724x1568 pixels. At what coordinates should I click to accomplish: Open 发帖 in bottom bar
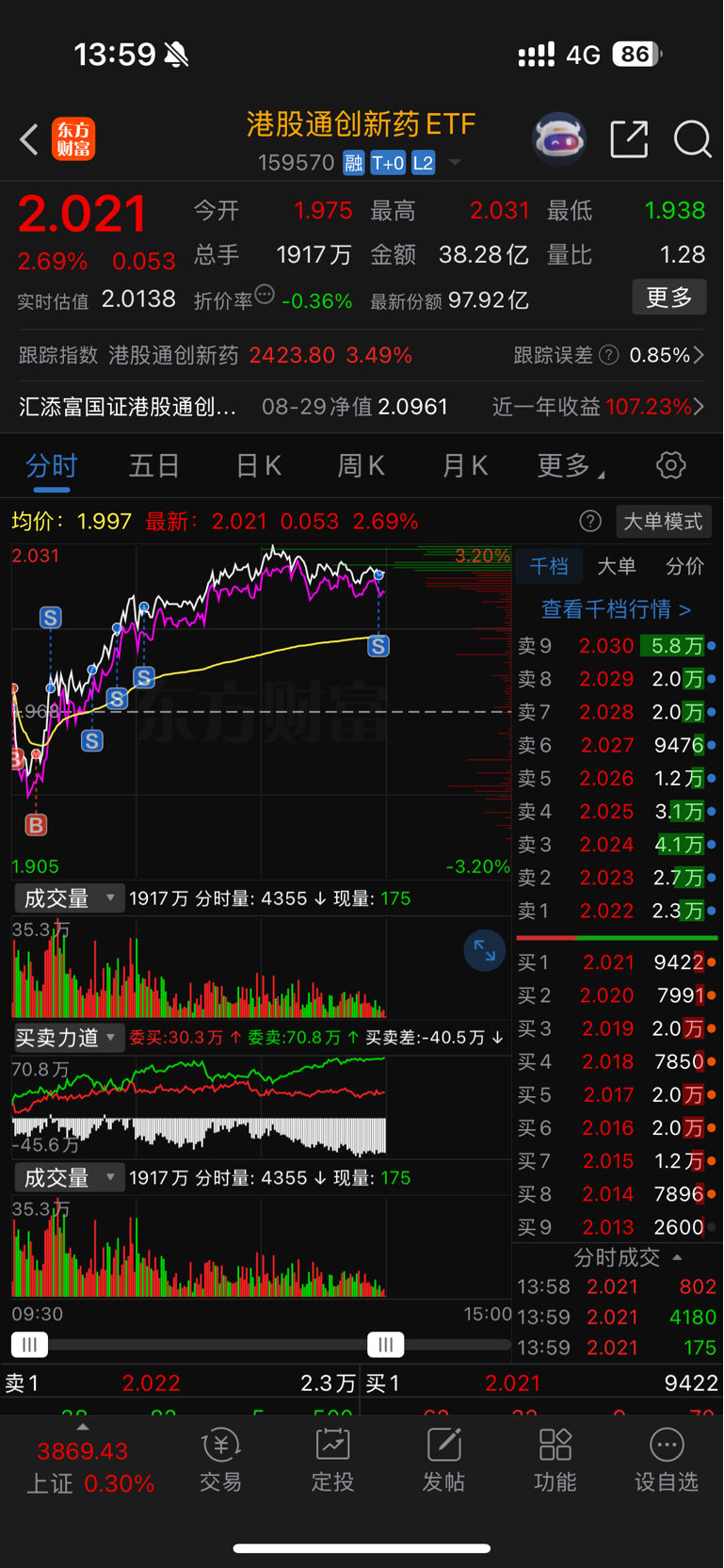pyautogui.click(x=443, y=1461)
